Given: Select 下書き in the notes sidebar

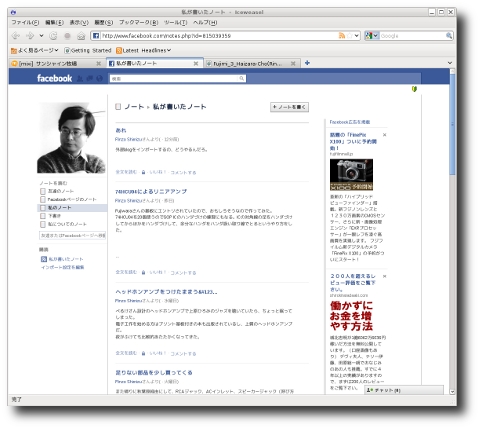Looking at the screenshot, I should [50, 216].
